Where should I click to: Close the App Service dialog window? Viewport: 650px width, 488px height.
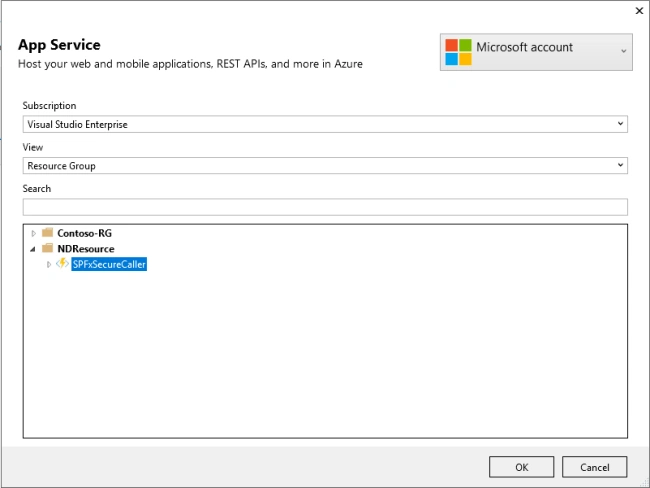pyautogui.click(x=639, y=11)
